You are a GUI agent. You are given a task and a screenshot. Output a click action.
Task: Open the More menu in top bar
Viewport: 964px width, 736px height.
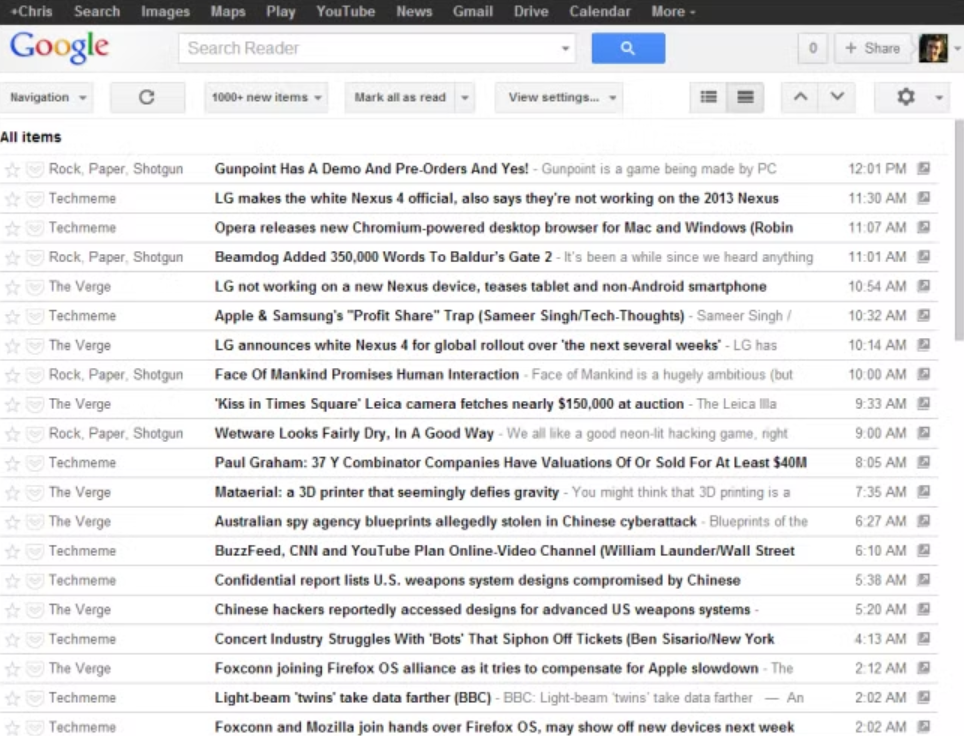tap(673, 12)
